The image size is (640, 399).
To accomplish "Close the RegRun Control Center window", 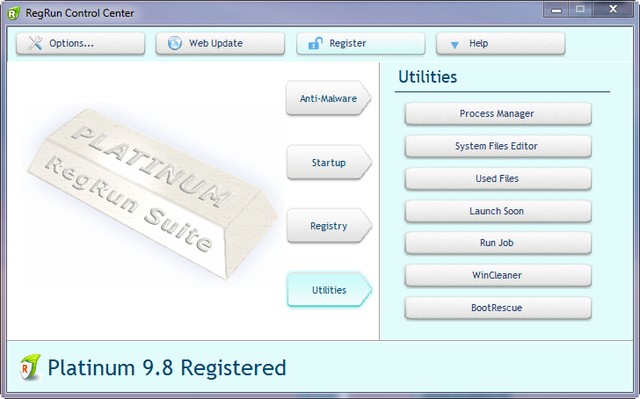I will point(613,9).
